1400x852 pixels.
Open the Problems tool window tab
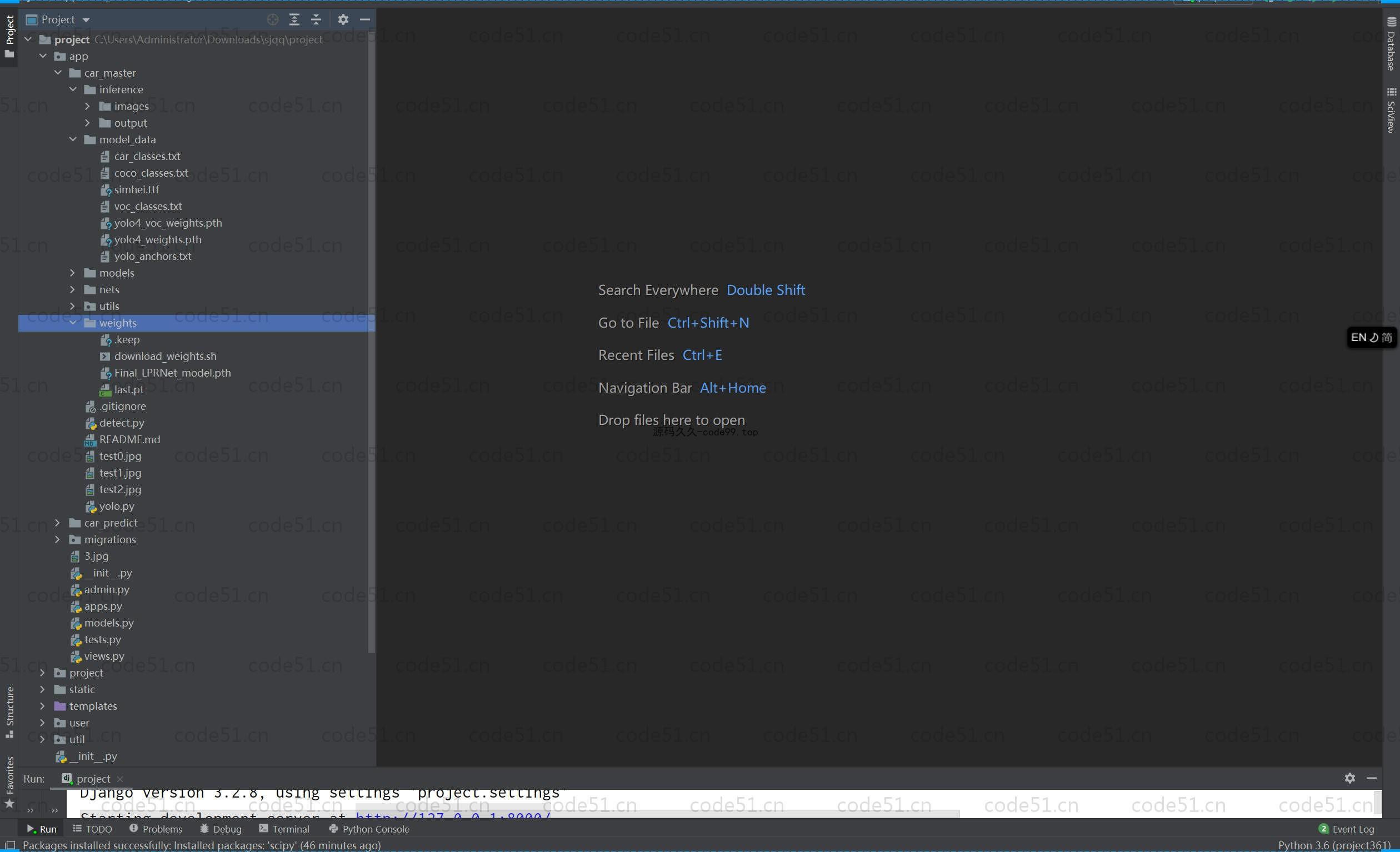click(156, 829)
